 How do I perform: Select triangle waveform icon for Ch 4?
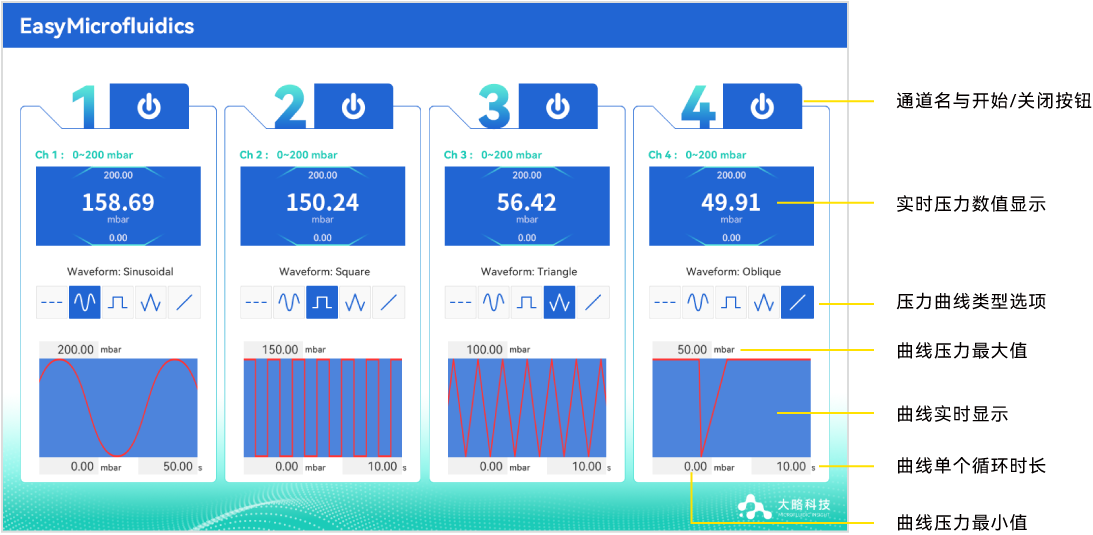764,302
